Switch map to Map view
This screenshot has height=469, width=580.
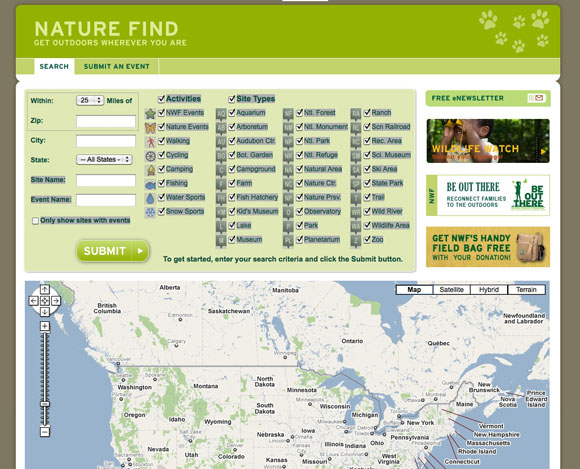pos(414,290)
